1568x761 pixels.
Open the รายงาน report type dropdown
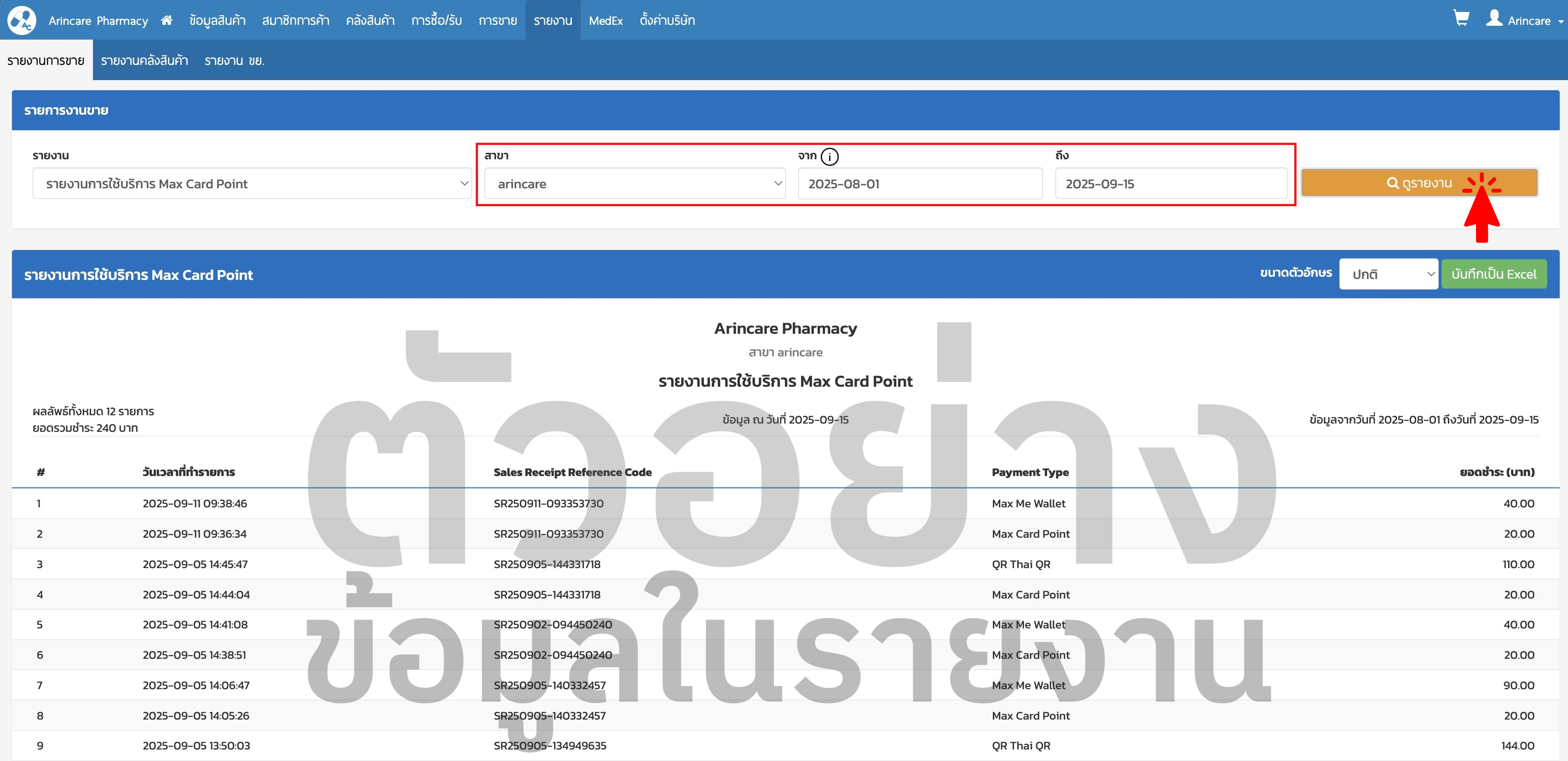click(252, 183)
